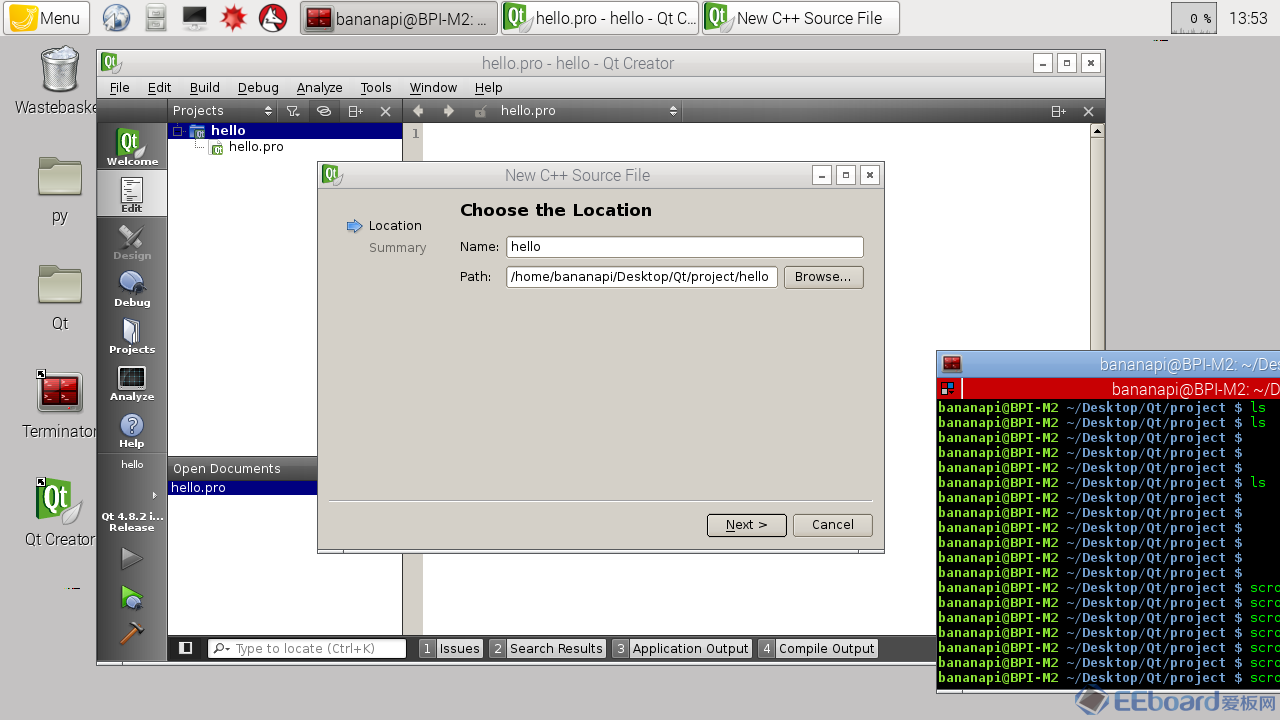Click the file lock icon in editor toolbar
The width and height of the screenshot is (1280, 720).
(480, 111)
